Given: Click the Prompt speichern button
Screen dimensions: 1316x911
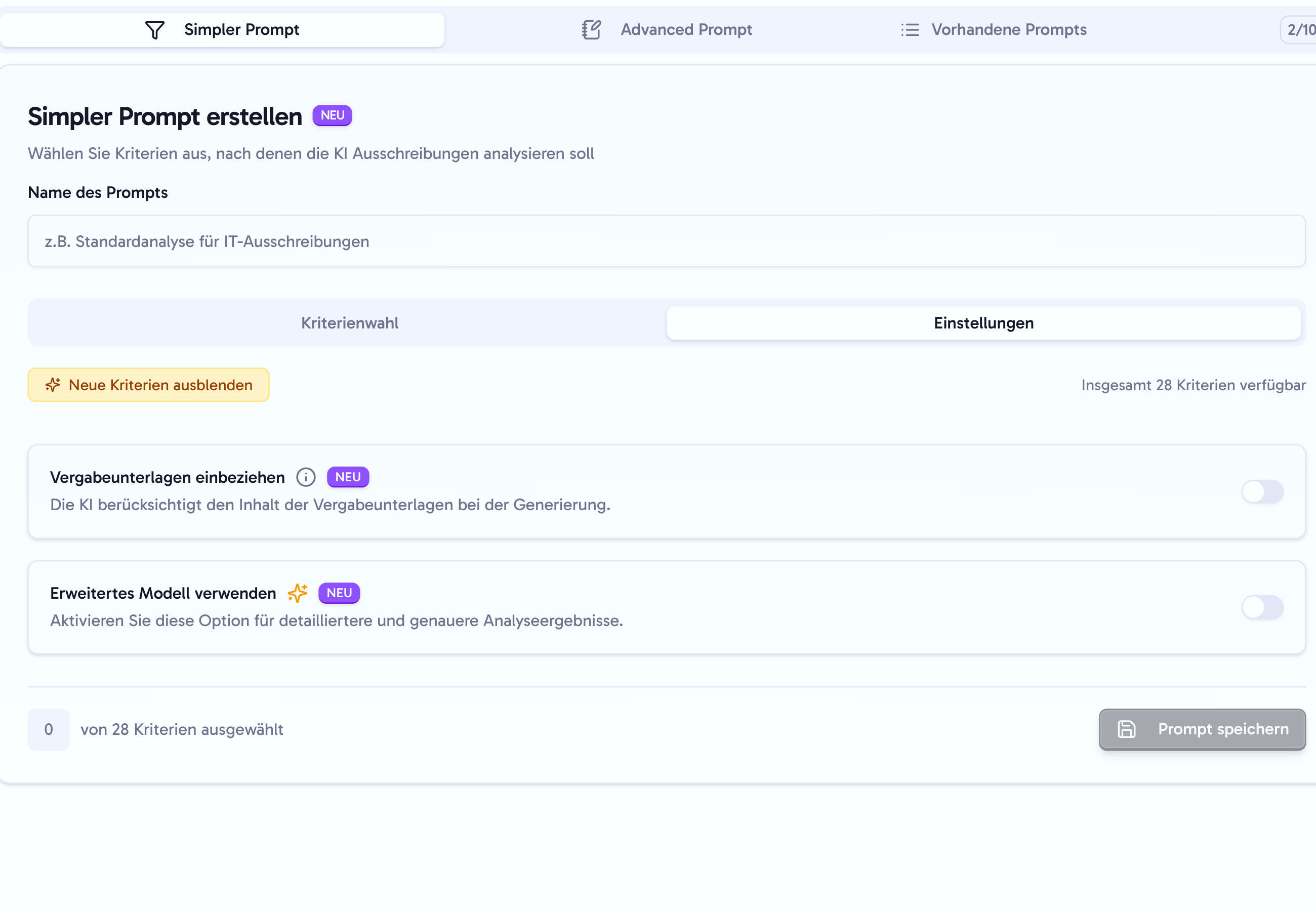Looking at the screenshot, I should click(x=1202, y=729).
